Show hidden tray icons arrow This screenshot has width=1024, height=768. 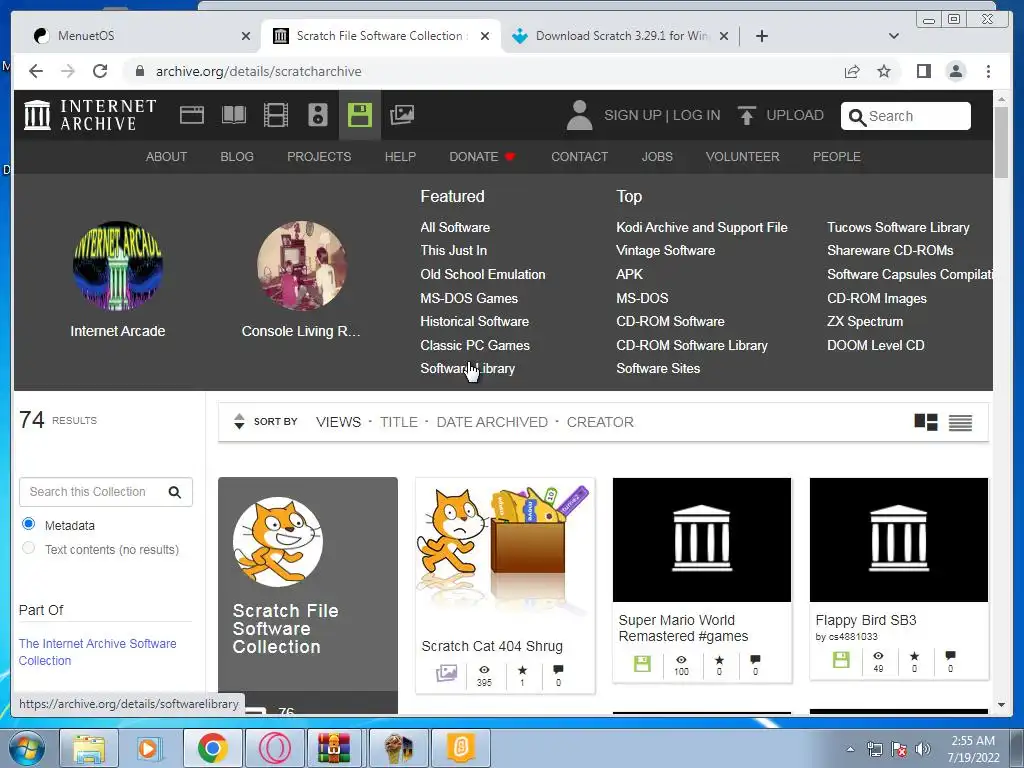pos(850,750)
